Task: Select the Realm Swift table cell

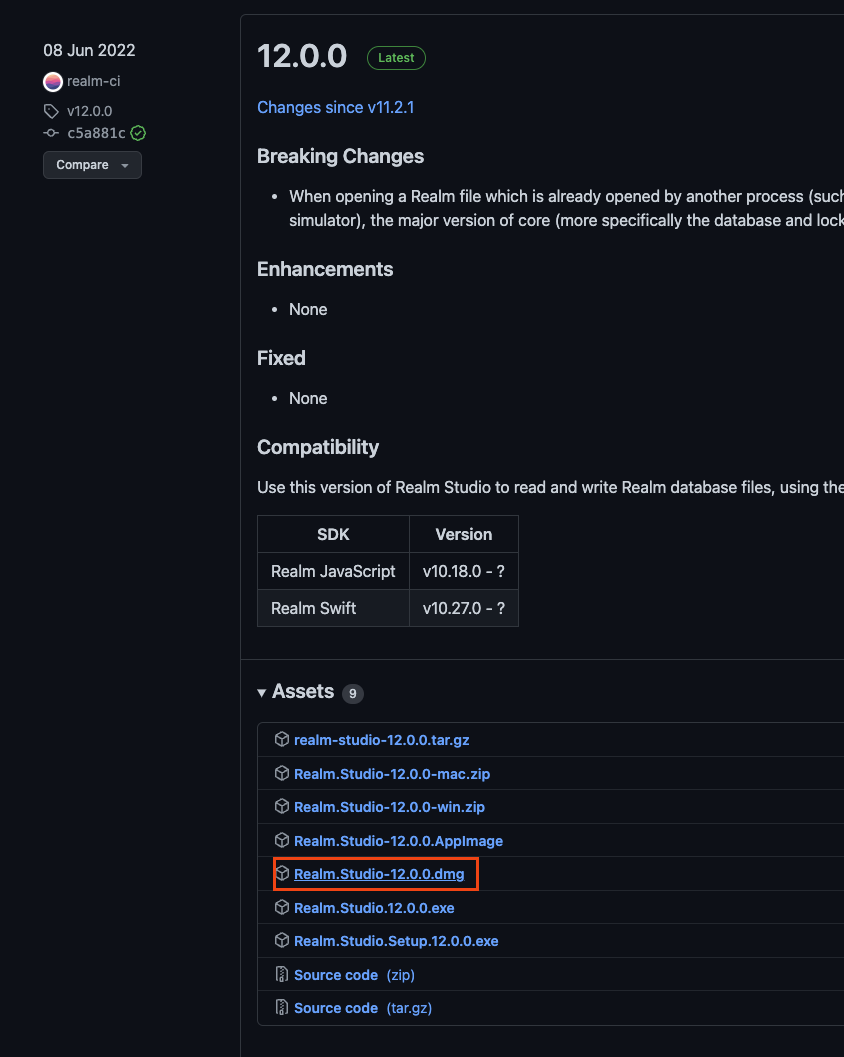Action: (333, 608)
